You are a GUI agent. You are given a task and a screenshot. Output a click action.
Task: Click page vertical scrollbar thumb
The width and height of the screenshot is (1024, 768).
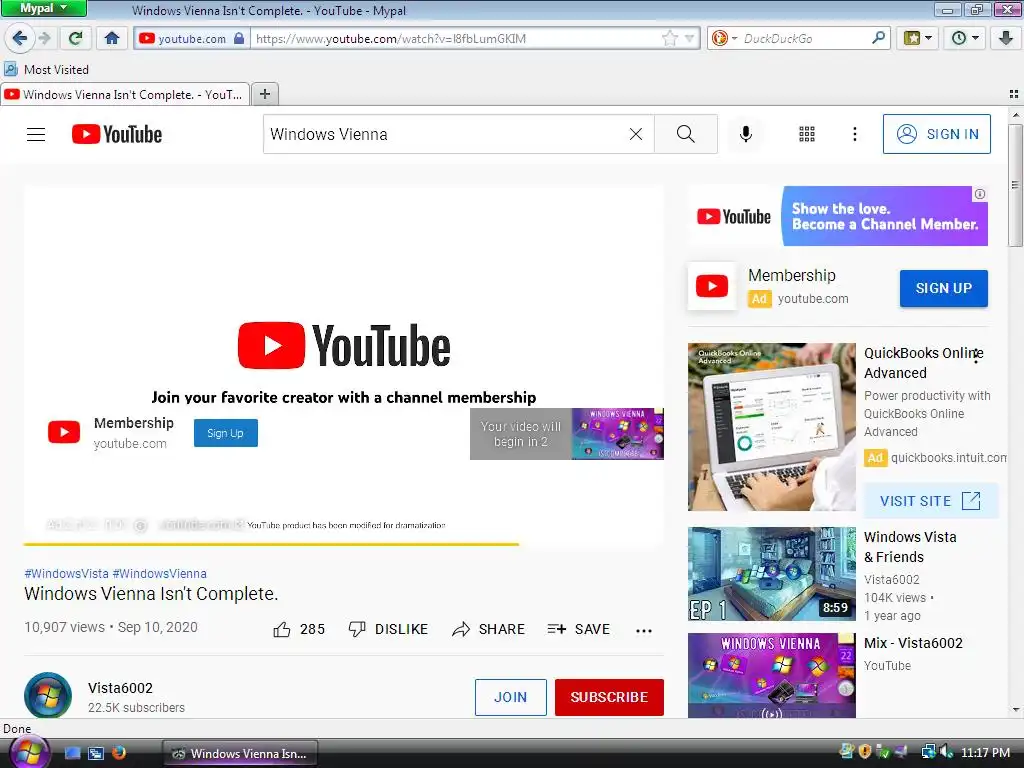pyautogui.click(x=1015, y=185)
